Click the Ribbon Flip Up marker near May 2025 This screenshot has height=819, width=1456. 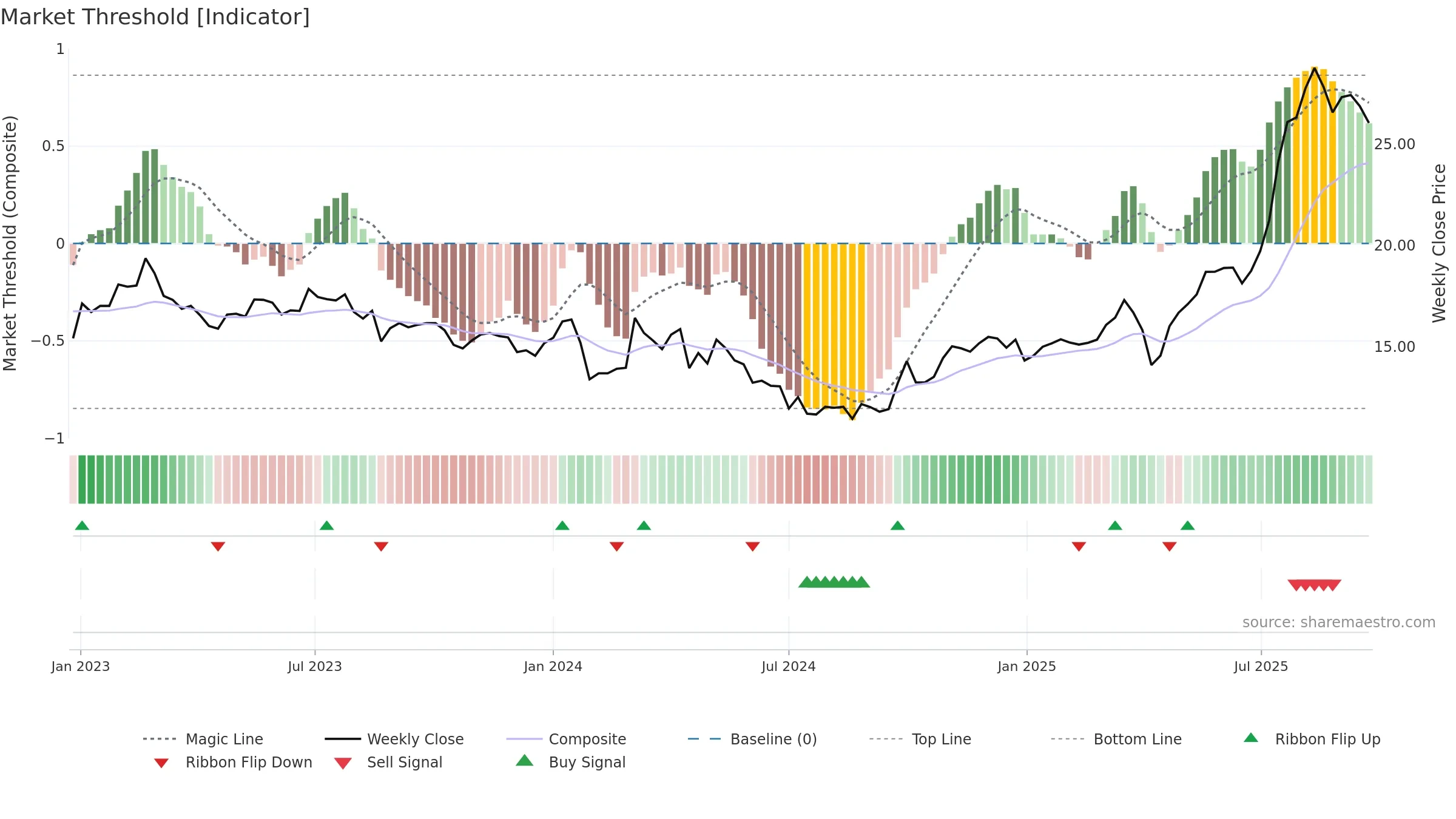pos(1188,525)
